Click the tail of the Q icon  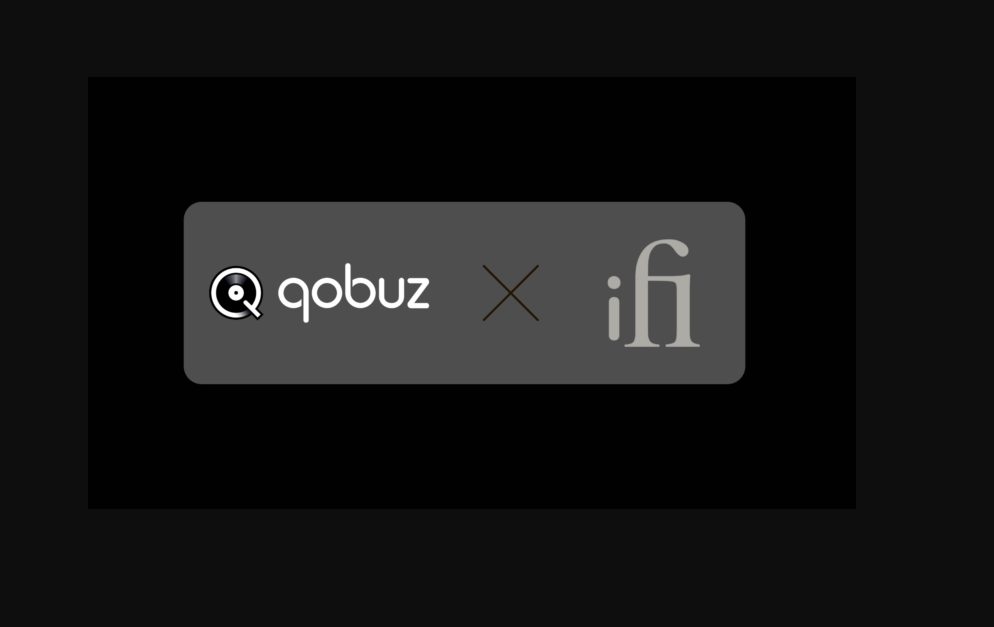254,310
